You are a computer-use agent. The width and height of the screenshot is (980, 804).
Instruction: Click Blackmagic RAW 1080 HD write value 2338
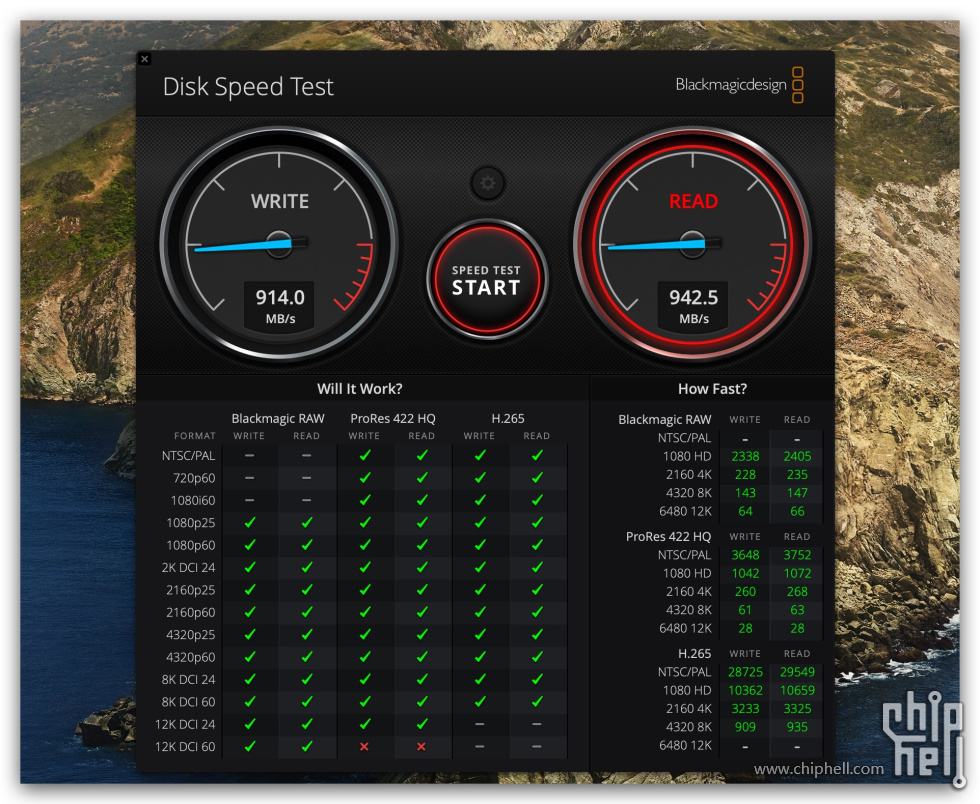pyautogui.click(x=745, y=456)
